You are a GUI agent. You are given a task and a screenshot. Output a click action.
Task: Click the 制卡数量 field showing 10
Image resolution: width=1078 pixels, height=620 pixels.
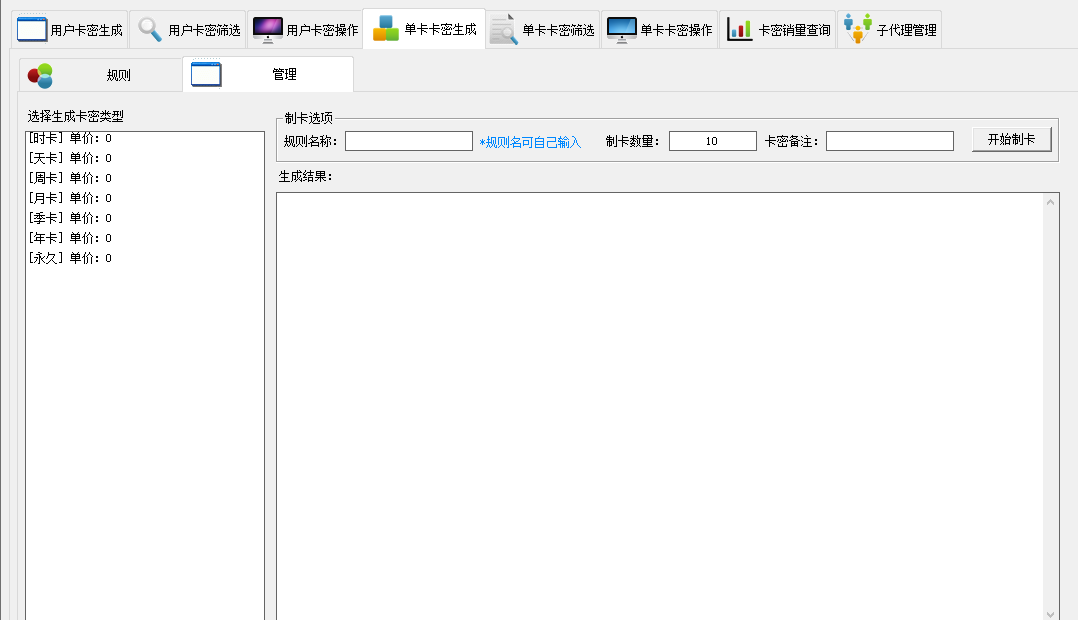click(712, 142)
